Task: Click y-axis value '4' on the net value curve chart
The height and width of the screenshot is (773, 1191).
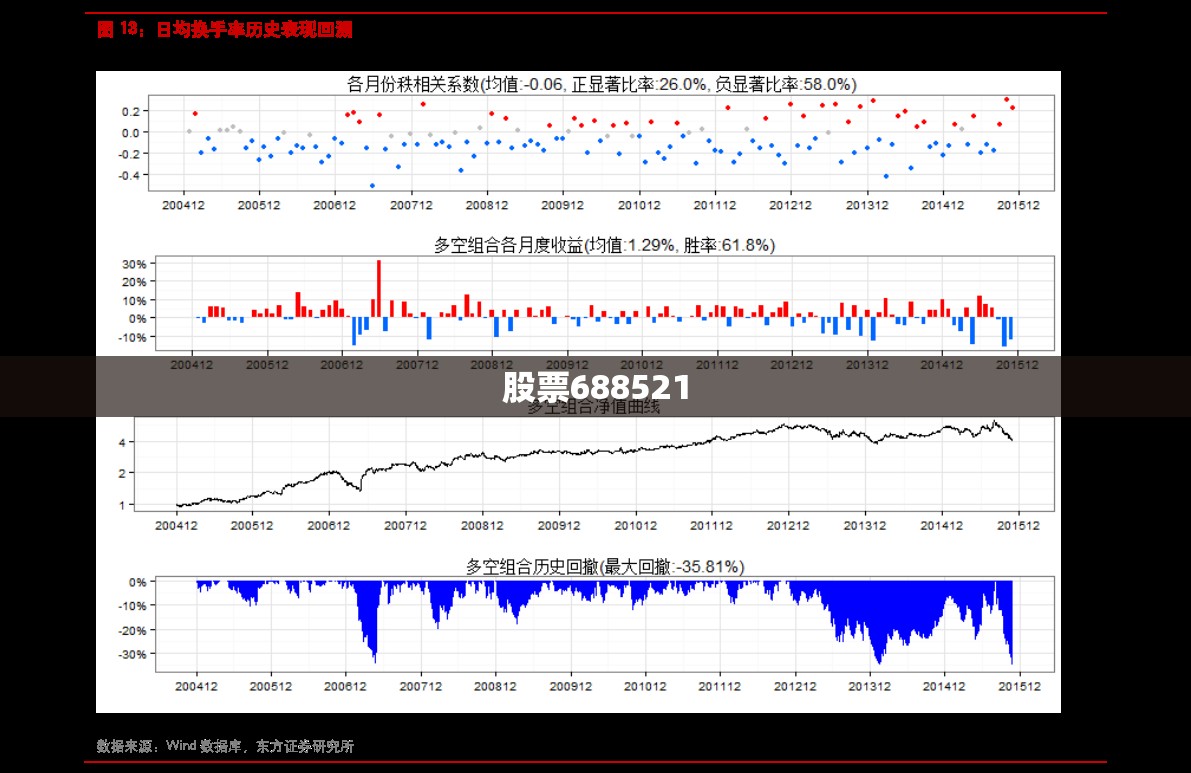Action: tap(122, 442)
